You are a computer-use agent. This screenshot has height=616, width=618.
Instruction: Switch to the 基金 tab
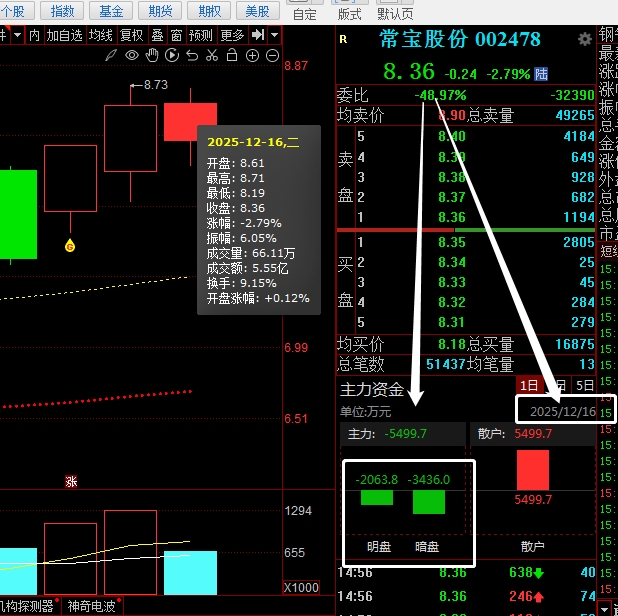point(111,11)
